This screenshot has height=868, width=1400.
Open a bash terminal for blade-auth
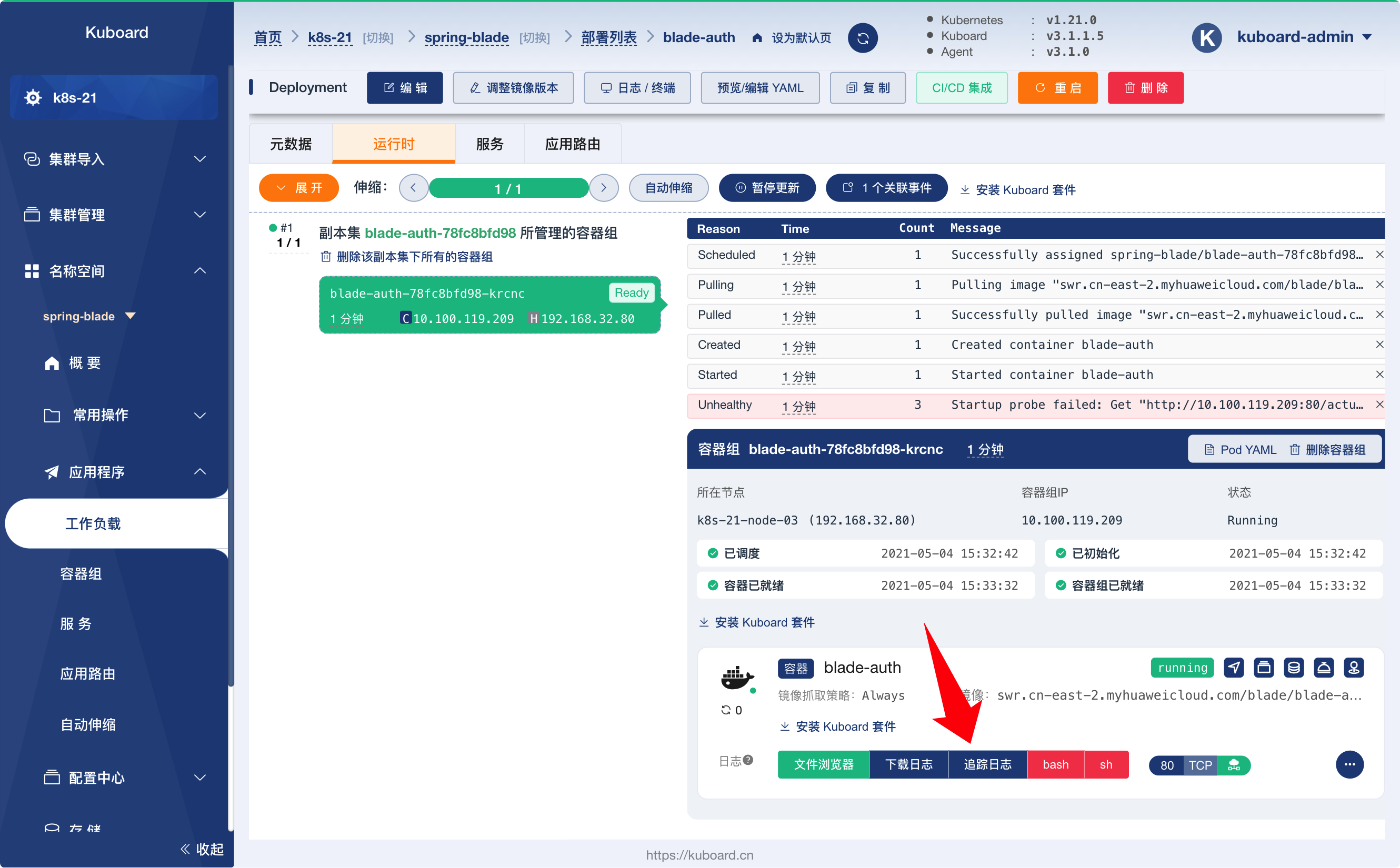point(1055,765)
